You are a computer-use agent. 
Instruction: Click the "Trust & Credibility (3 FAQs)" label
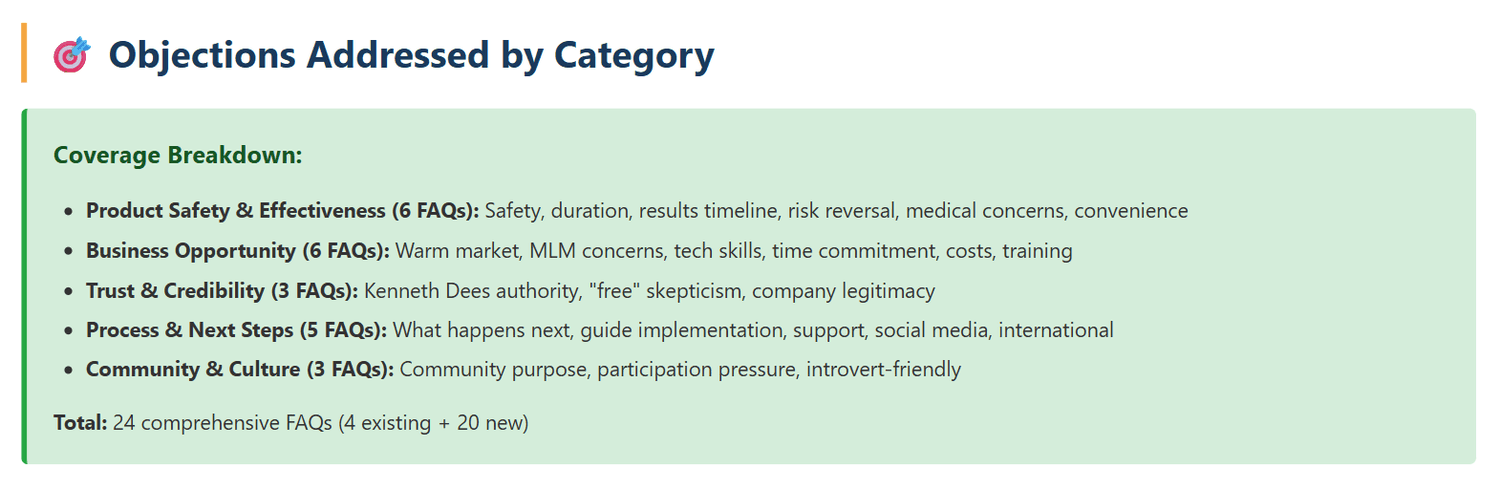222,291
